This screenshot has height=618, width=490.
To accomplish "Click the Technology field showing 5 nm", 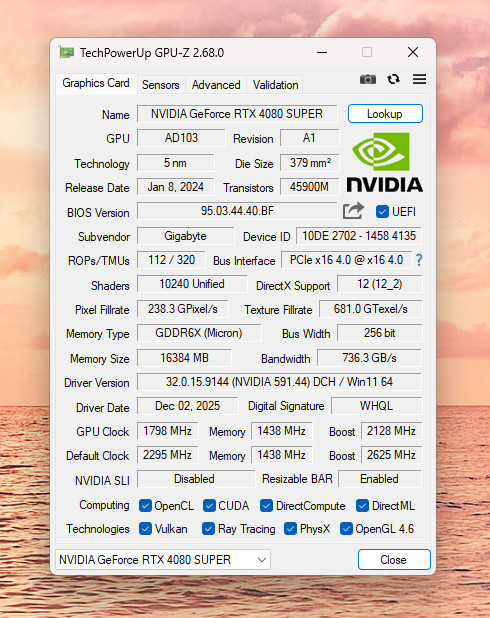I will click(x=175, y=163).
